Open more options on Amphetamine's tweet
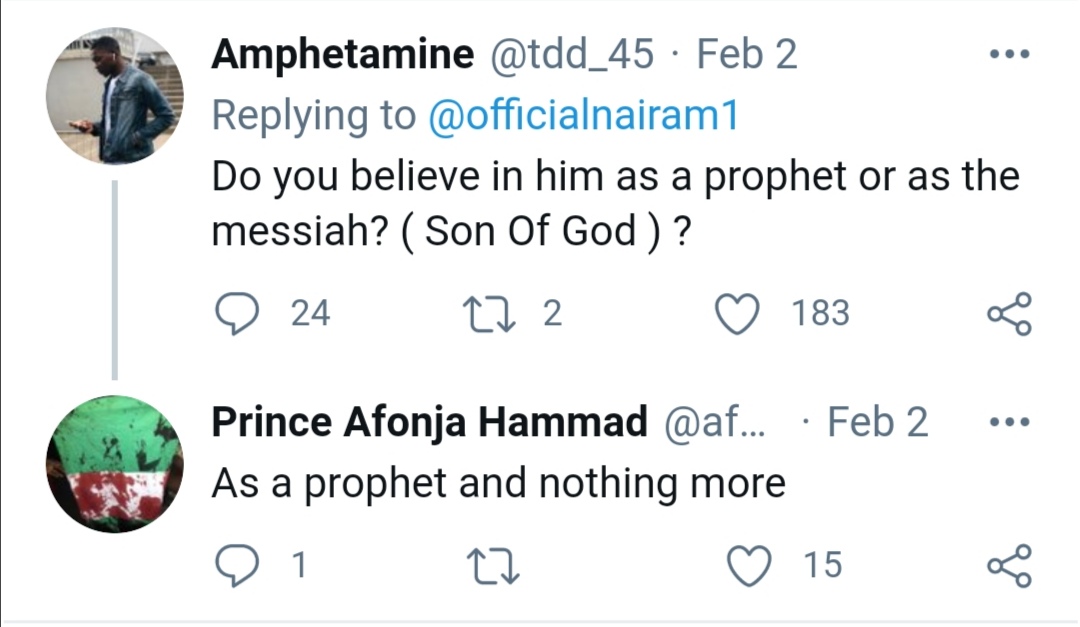 tap(1007, 55)
